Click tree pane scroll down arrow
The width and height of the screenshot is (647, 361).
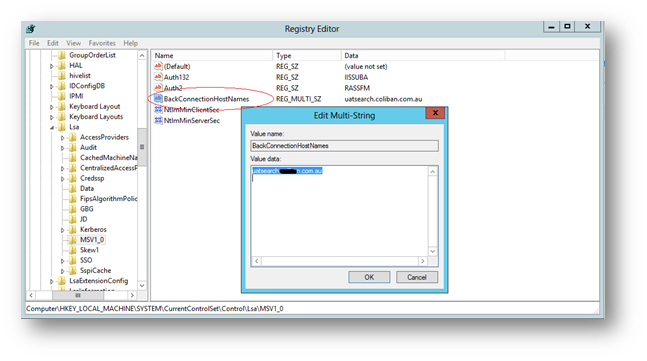coord(142,285)
